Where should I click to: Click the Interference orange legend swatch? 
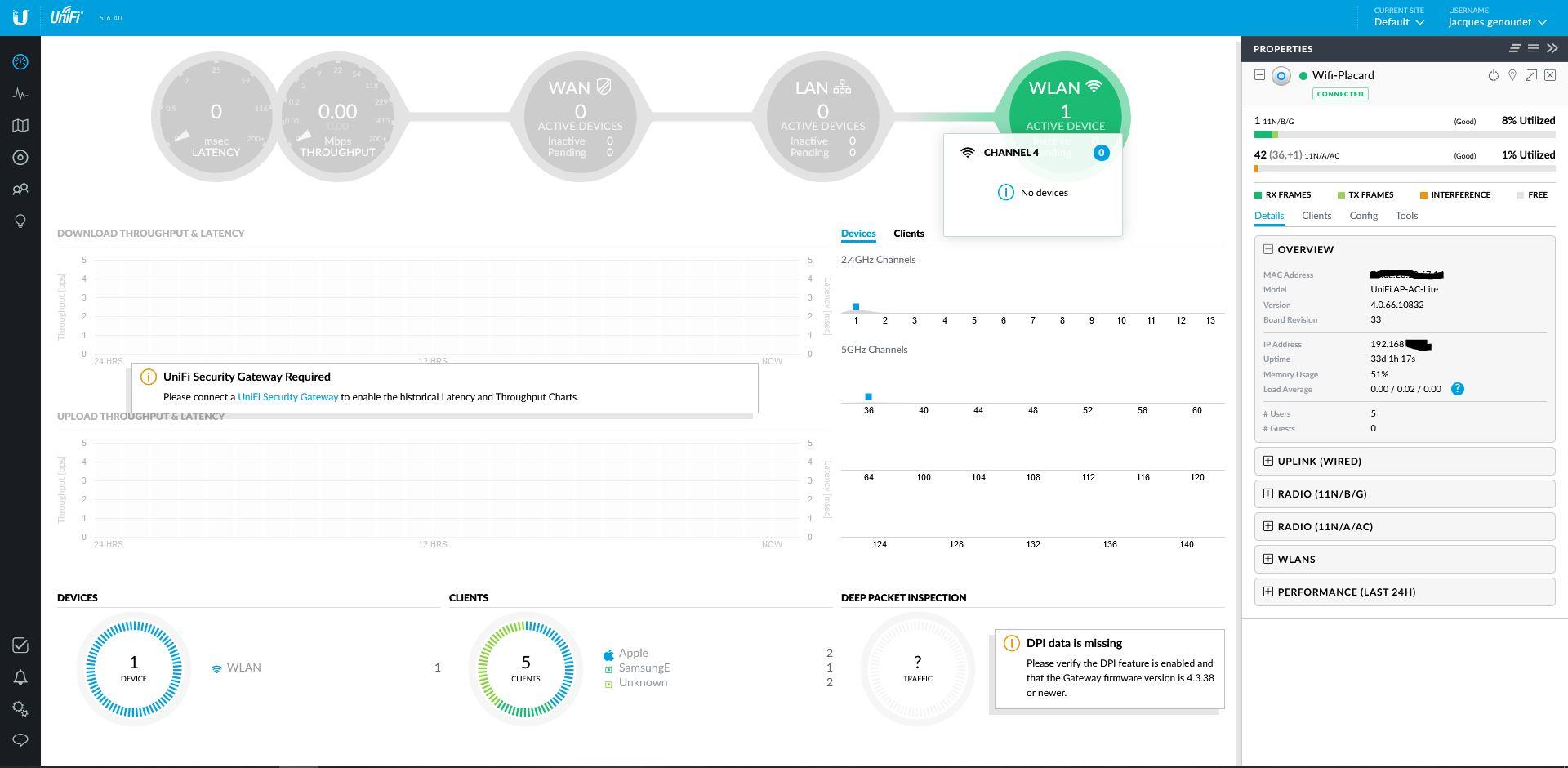click(x=1423, y=195)
